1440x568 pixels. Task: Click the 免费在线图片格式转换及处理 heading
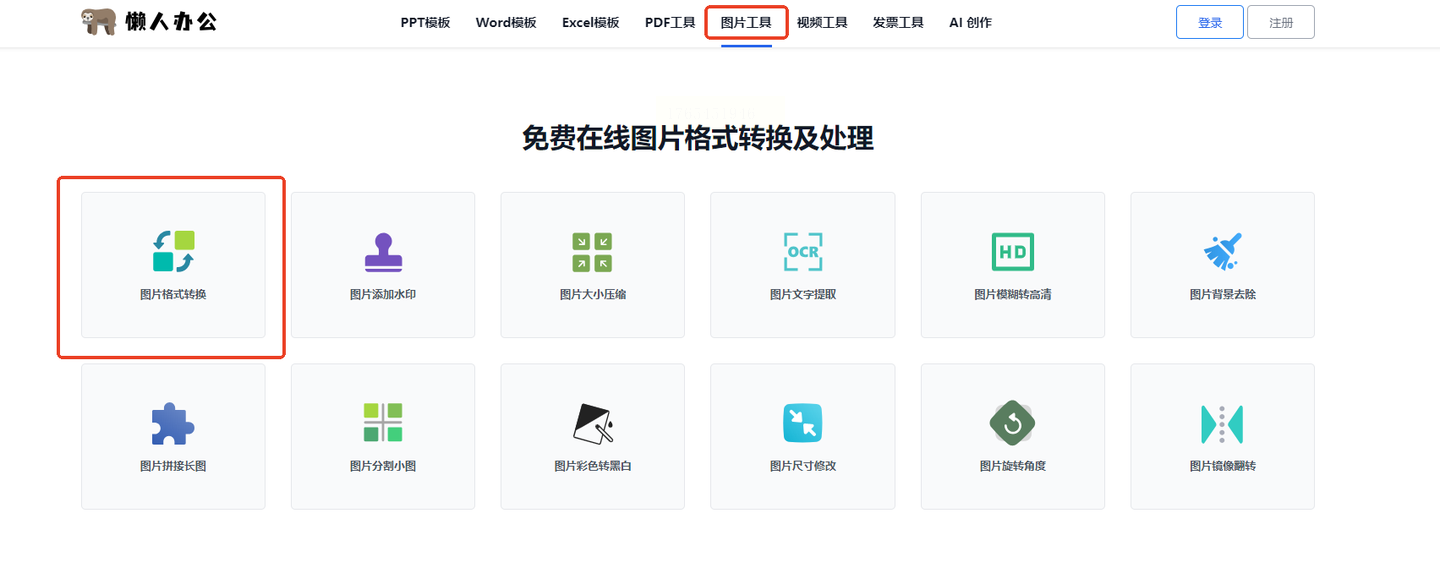click(698, 138)
